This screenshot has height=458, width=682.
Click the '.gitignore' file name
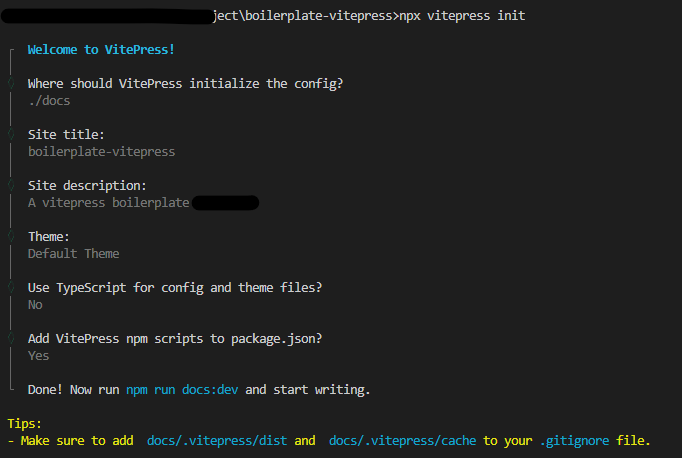(574, 441)
